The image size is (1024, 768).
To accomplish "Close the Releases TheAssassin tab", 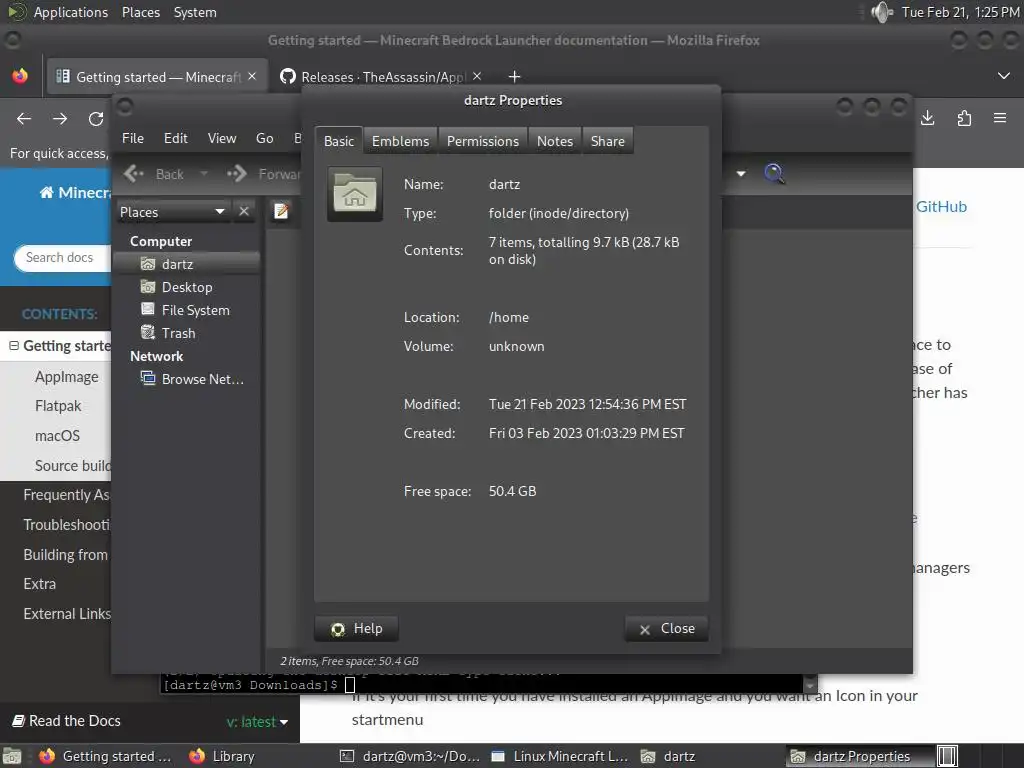I will click(x=477, y=76).
